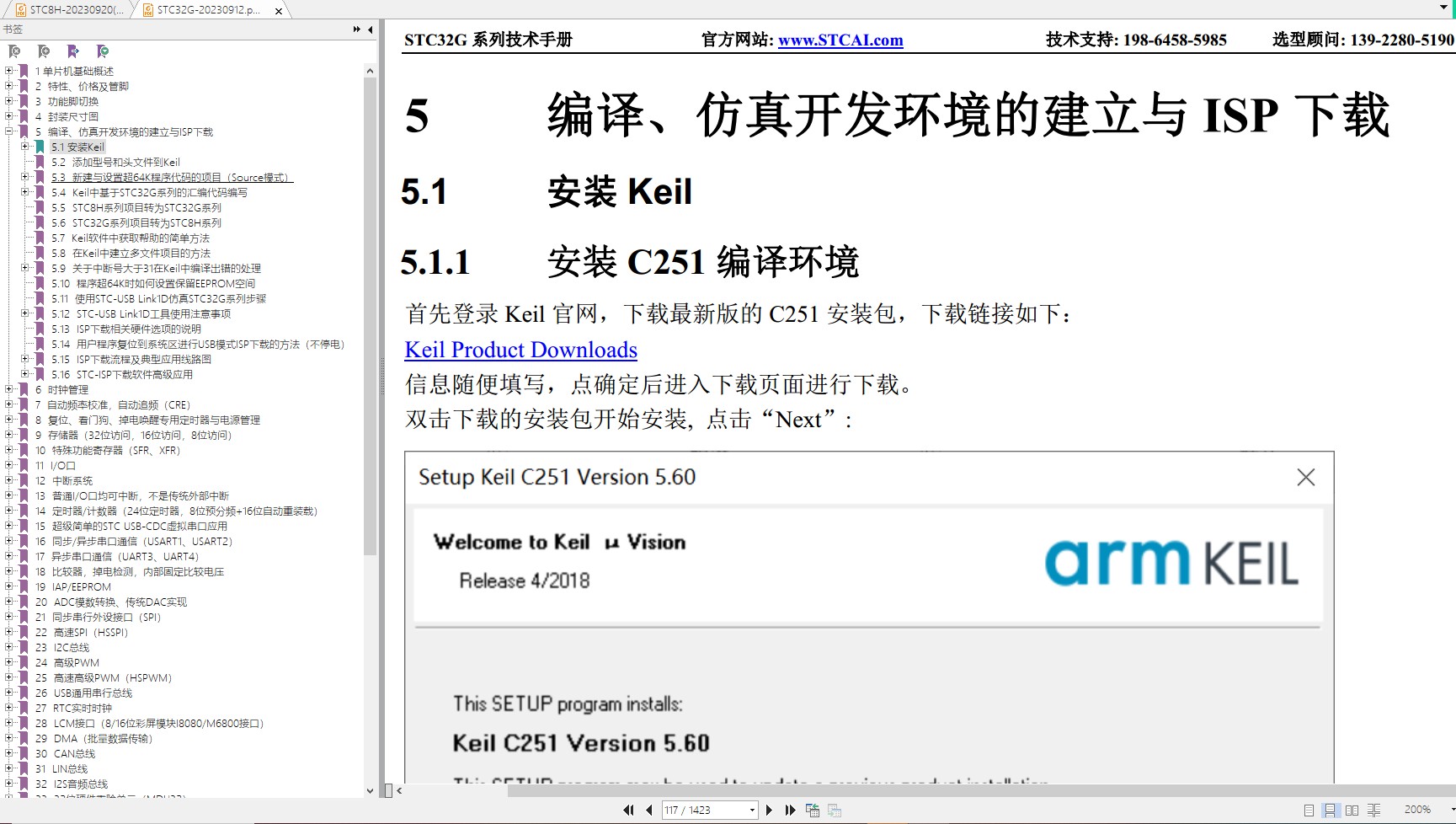Open the page number dropdown

[x=752, y=811]
